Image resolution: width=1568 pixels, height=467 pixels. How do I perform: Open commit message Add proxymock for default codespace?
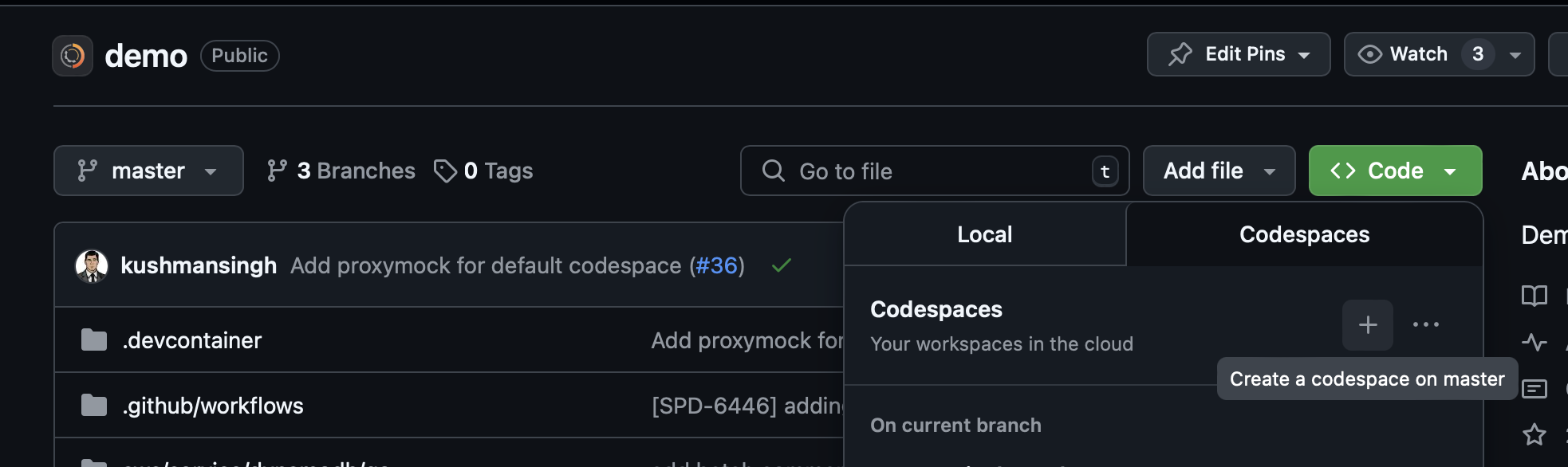point(486,265)
